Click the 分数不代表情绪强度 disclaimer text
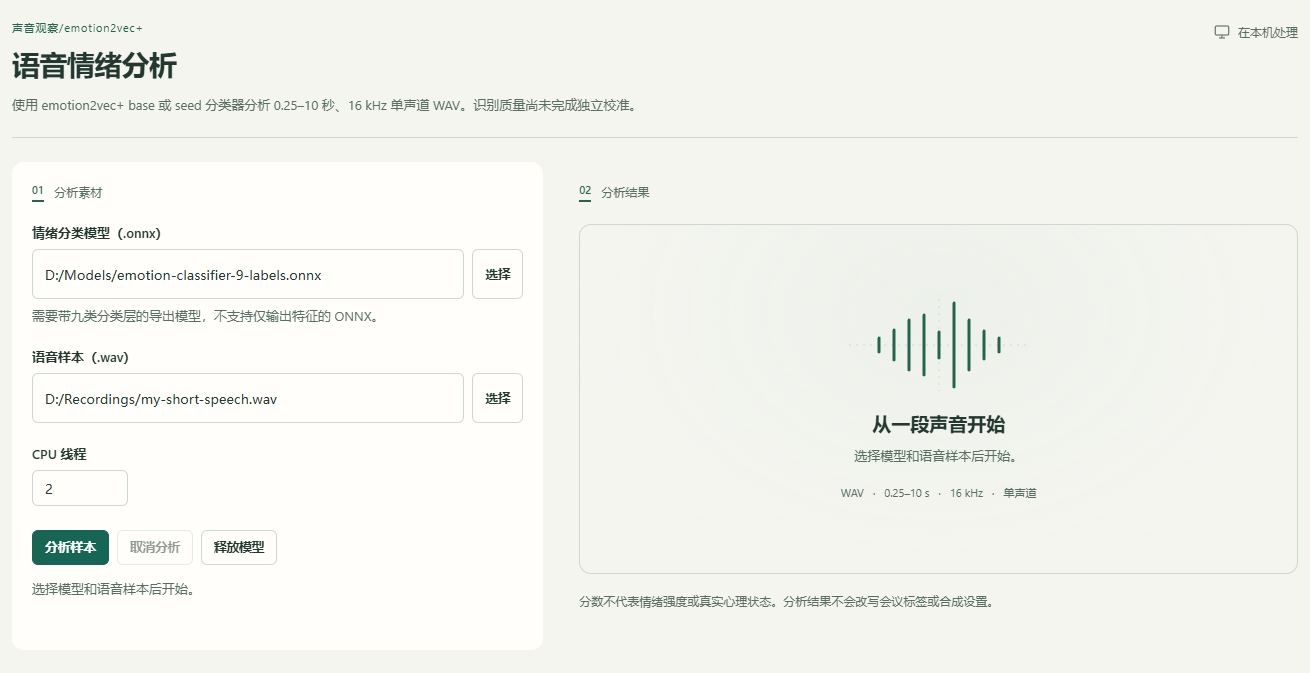This screenshot has height=673, width=1310. (x=786, y=602)
